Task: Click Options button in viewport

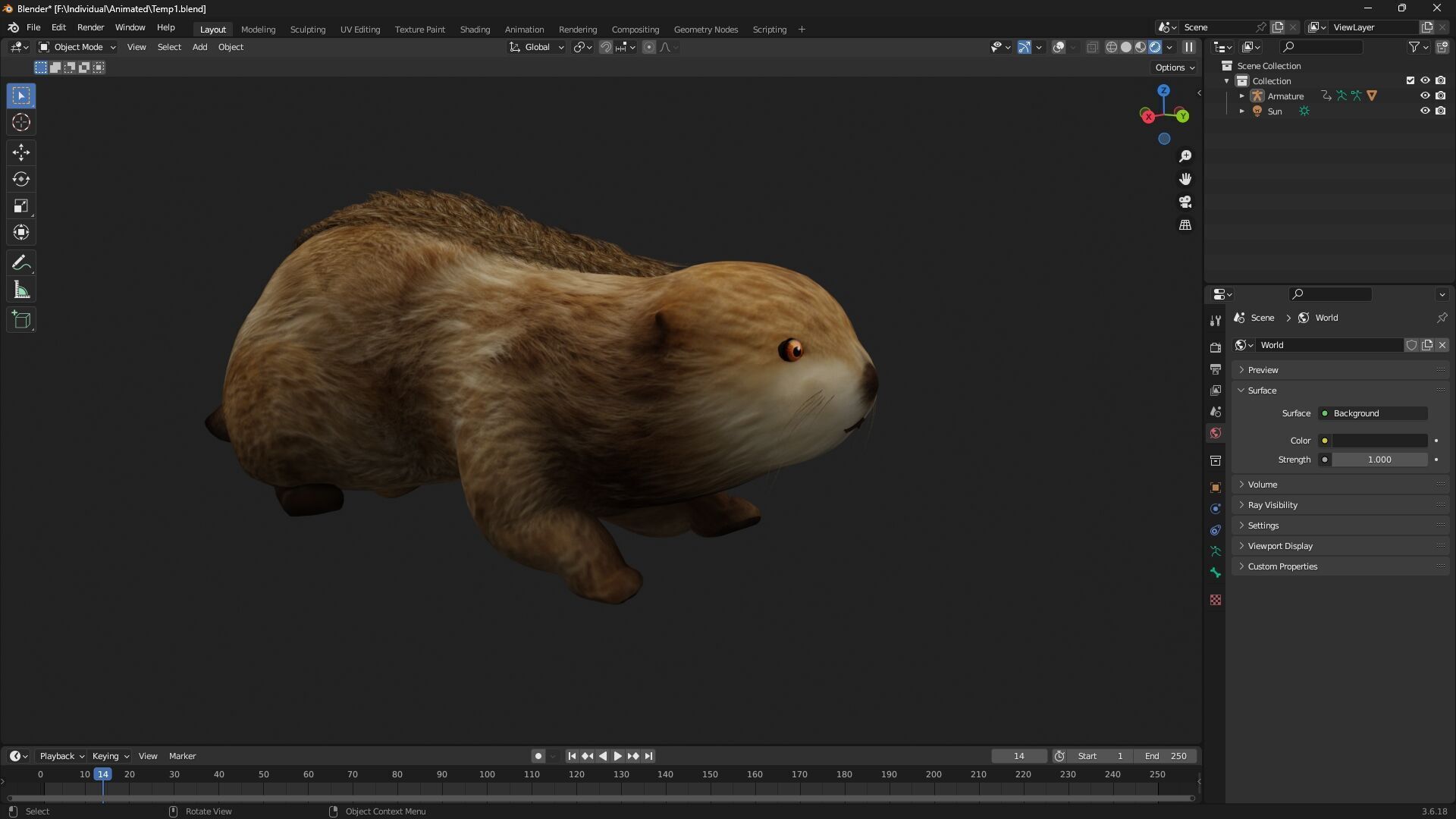Action: pyautogui.click(x=1175, y=67)
